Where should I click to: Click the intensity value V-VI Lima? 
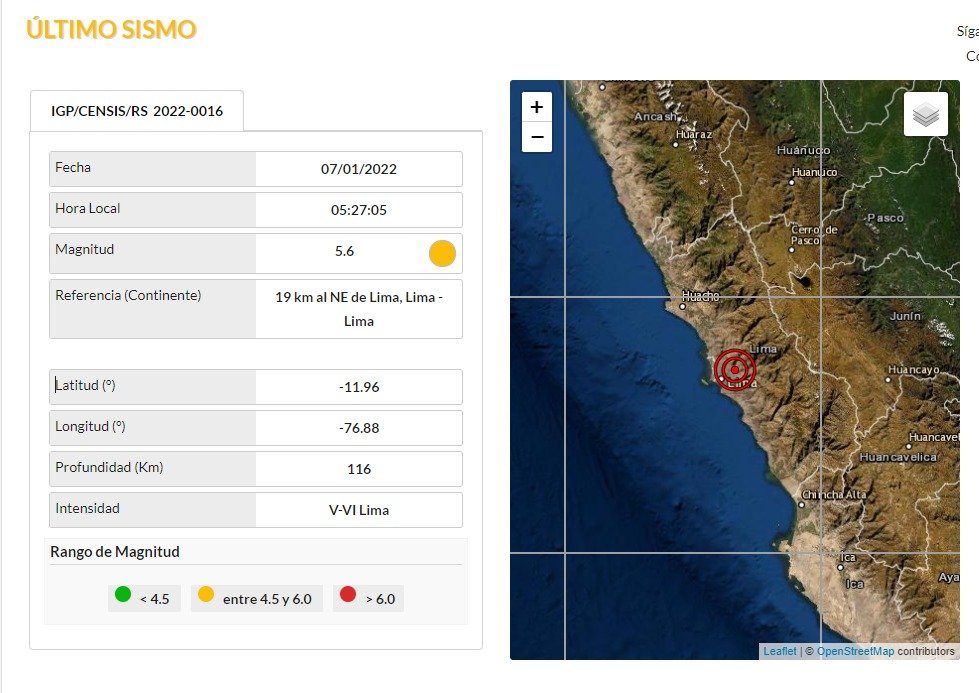(359, 510)
